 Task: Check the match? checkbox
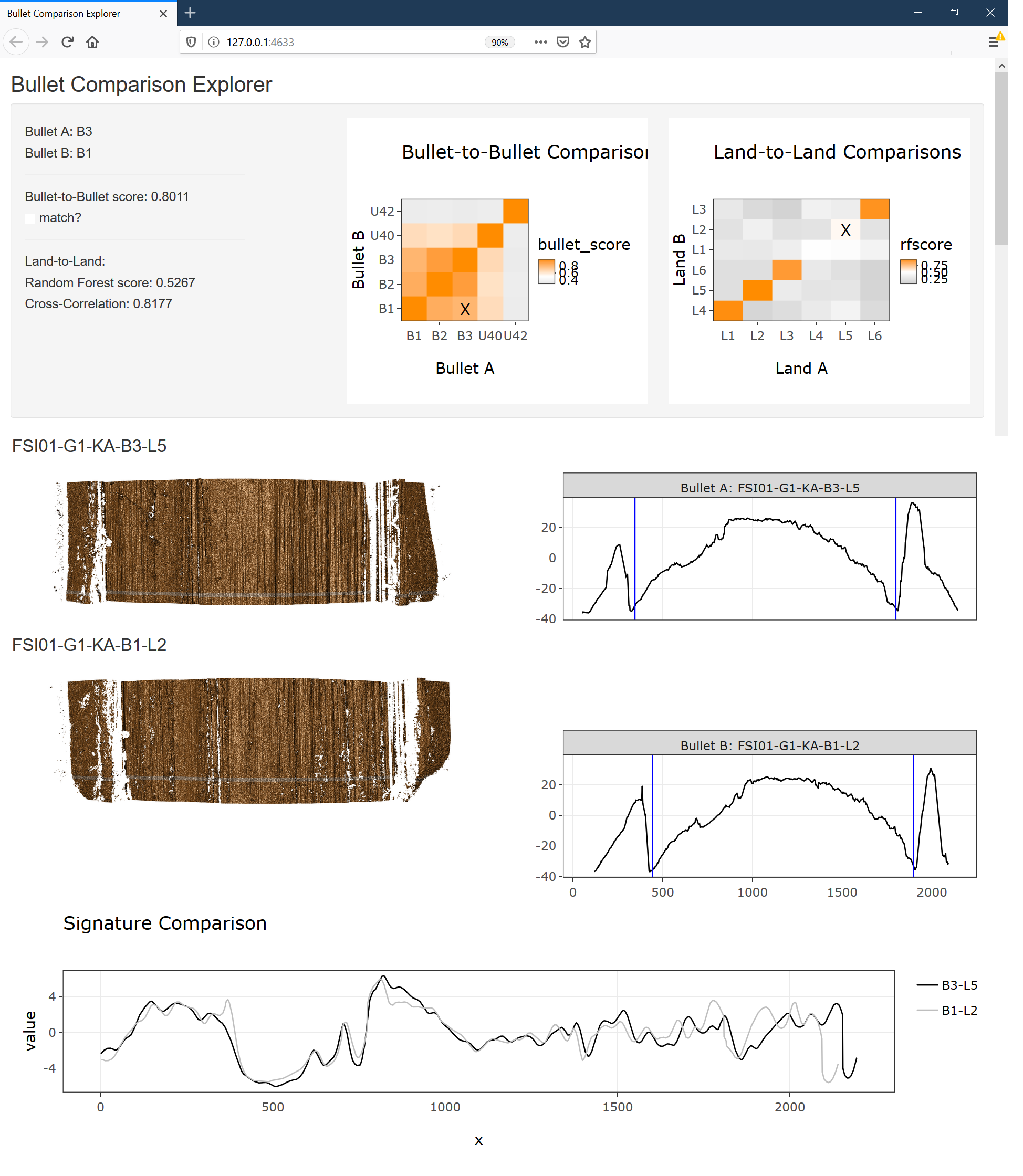30,218
